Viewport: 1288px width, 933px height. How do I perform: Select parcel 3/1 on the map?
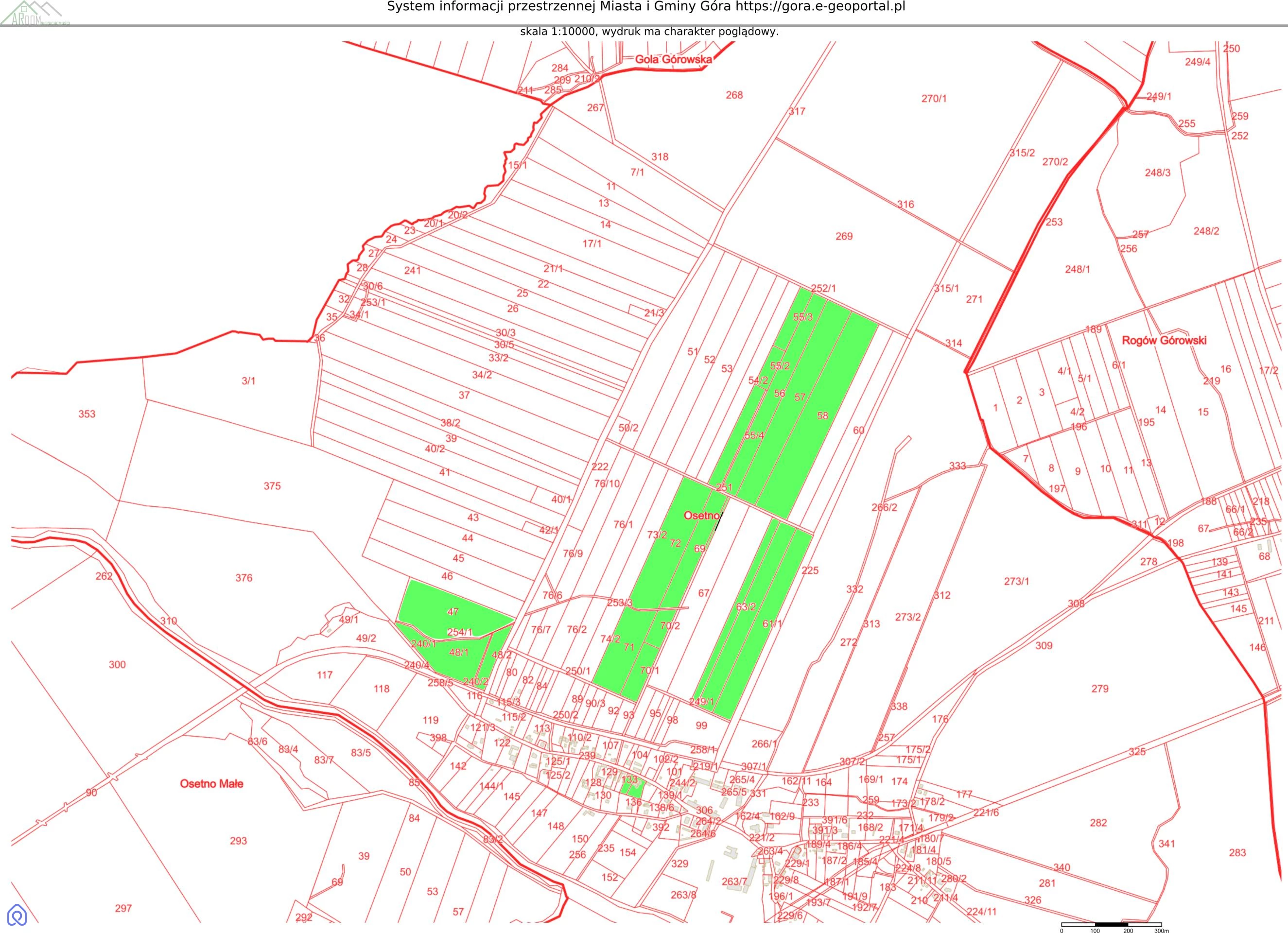tap(248, 381)
